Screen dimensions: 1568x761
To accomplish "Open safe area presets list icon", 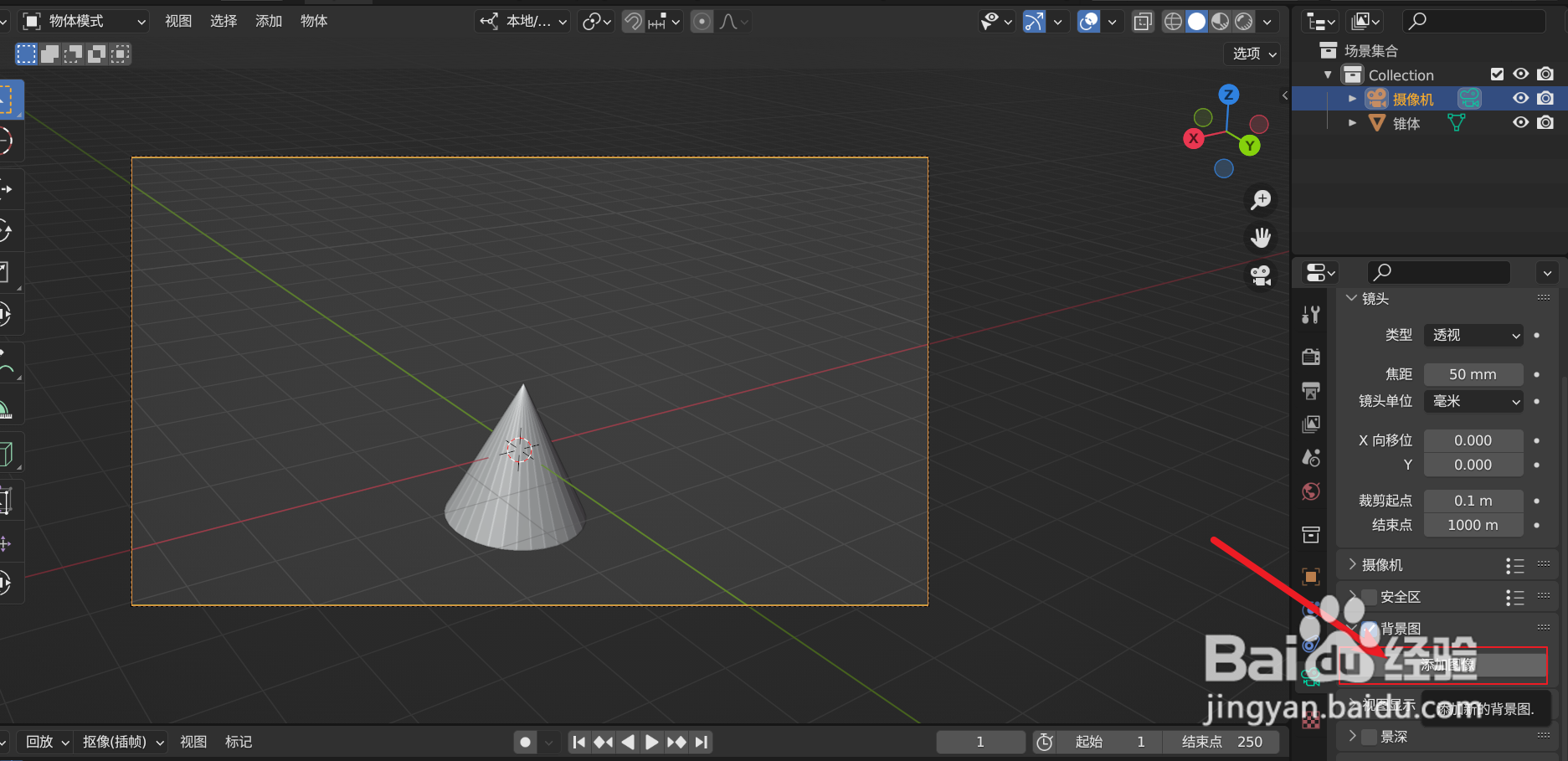I will coord(1514,598).
